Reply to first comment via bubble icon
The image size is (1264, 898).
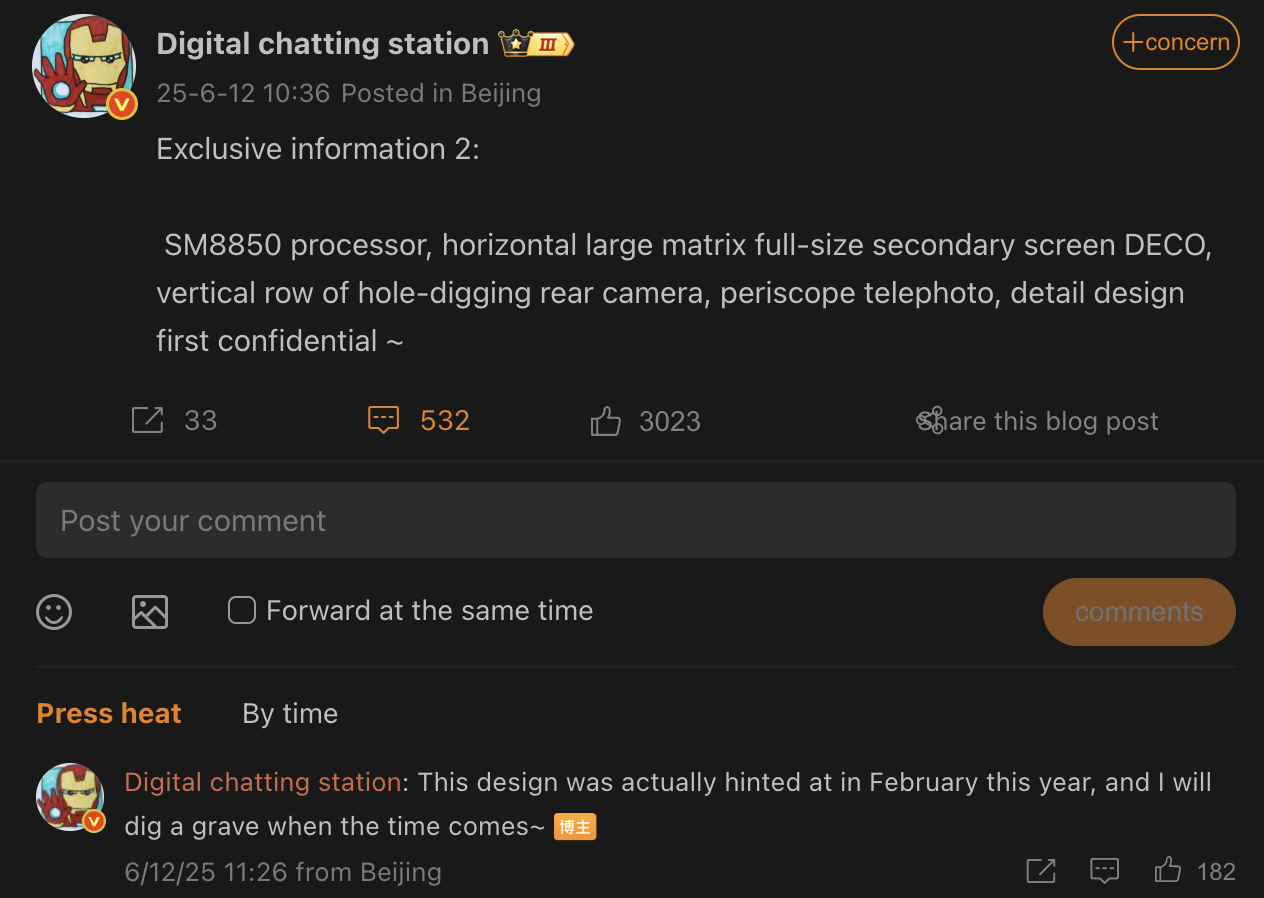1104,871
